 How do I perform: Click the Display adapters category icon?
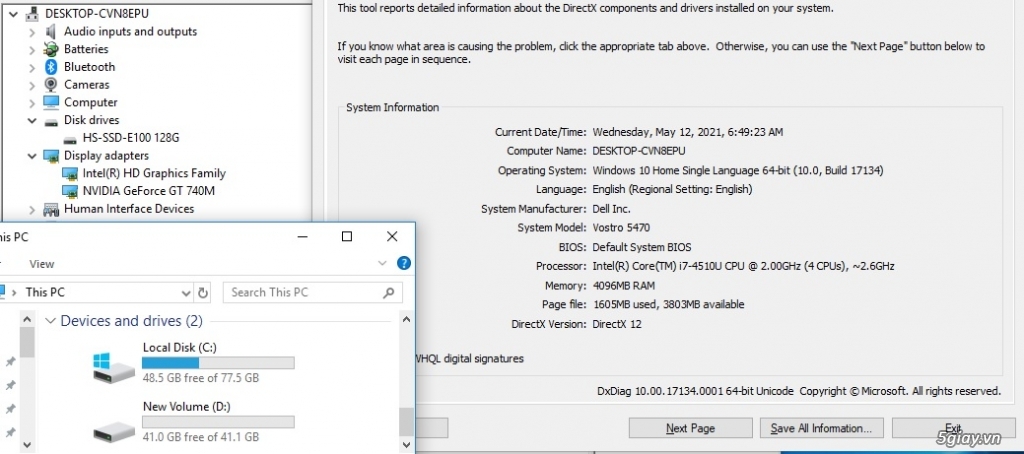(x=51, y=155)
